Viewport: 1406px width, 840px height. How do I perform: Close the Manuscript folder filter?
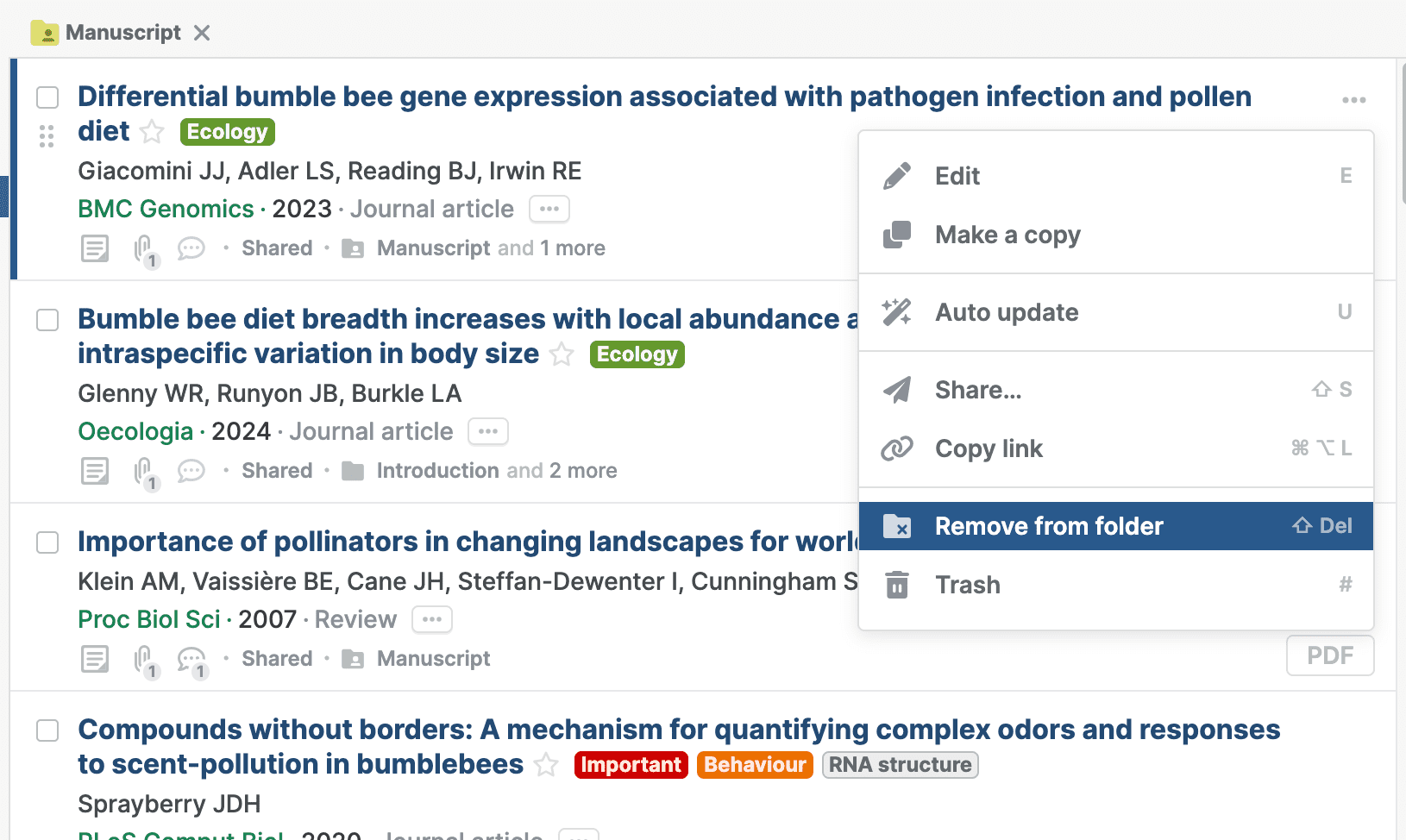(x=202, y=33)
